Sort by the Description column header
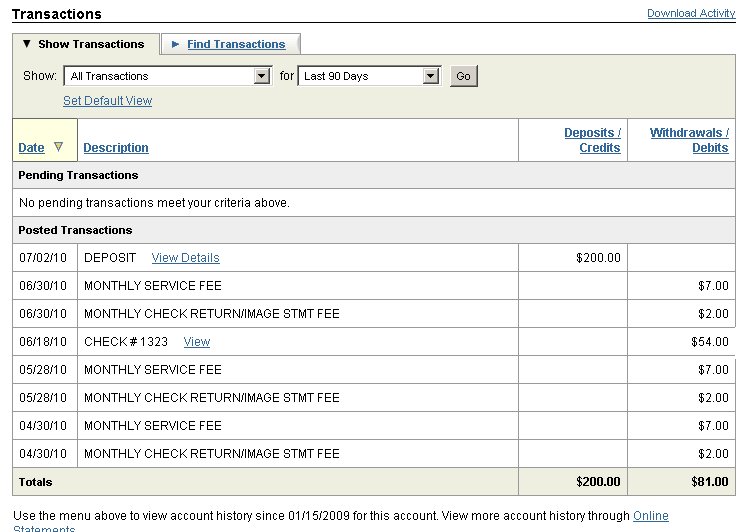746x532 pixels. click(116, 148)
